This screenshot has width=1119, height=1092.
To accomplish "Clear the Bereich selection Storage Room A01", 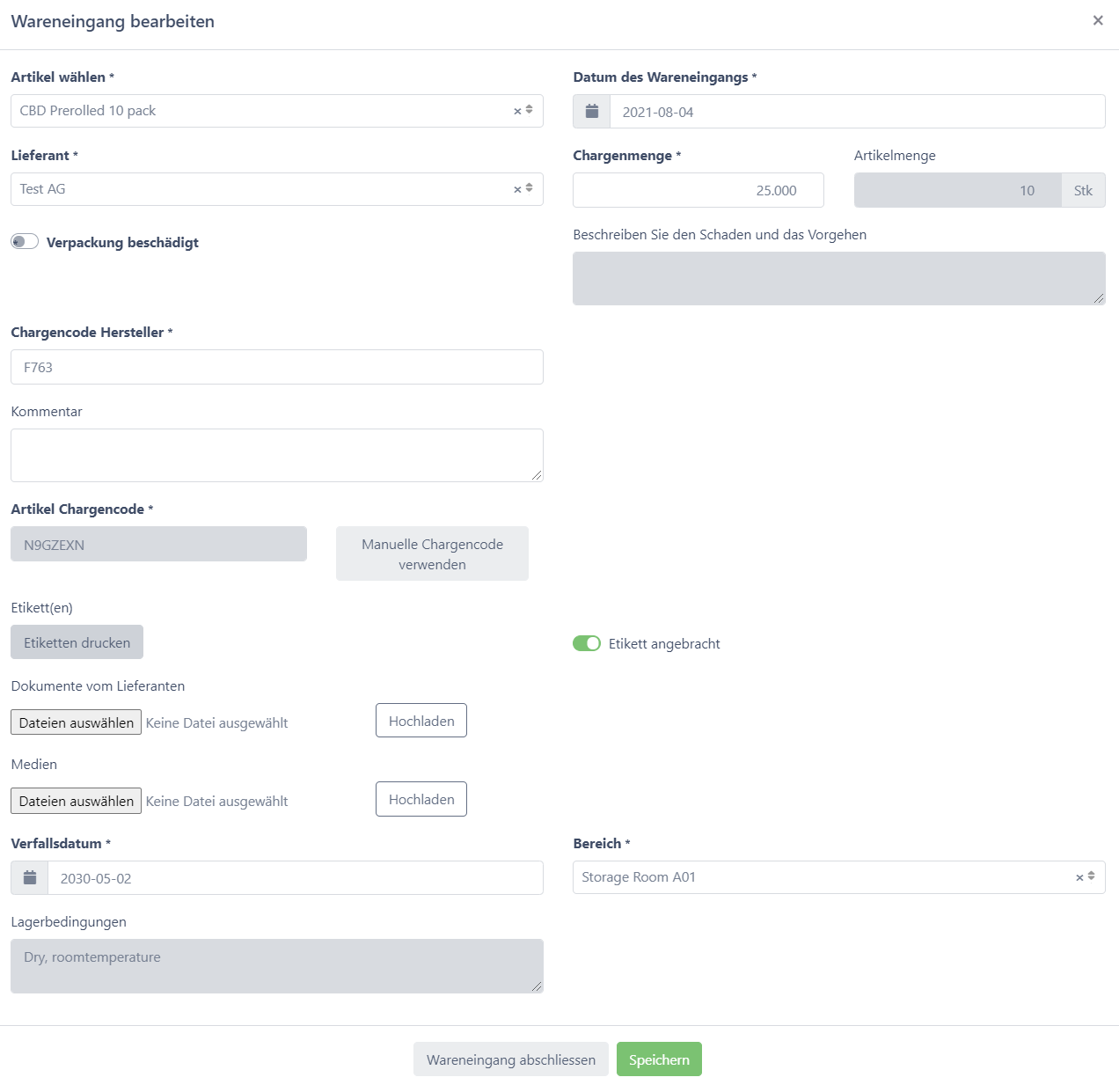I will [1079, 878].
